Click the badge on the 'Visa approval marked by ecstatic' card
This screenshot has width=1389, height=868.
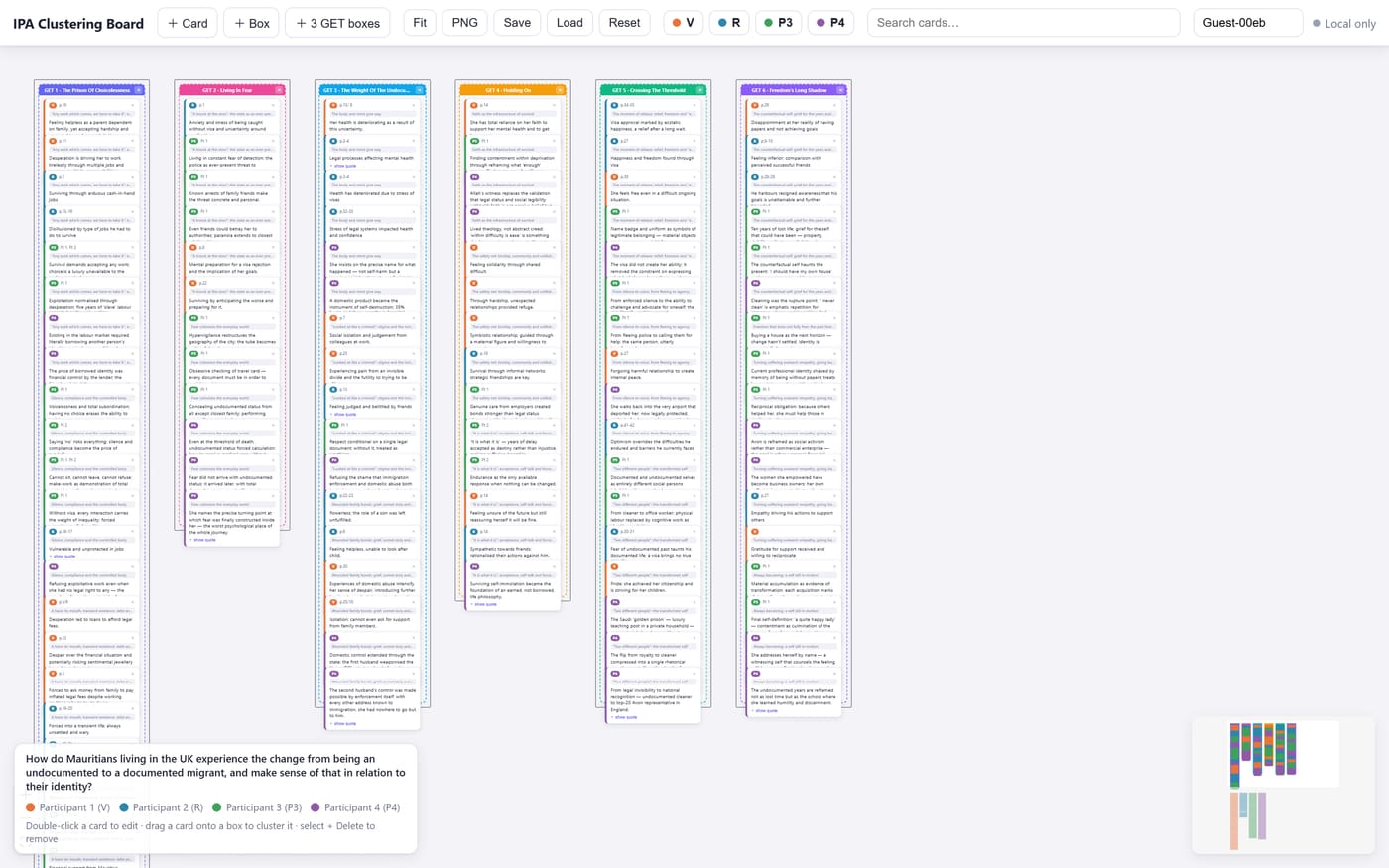614,105
